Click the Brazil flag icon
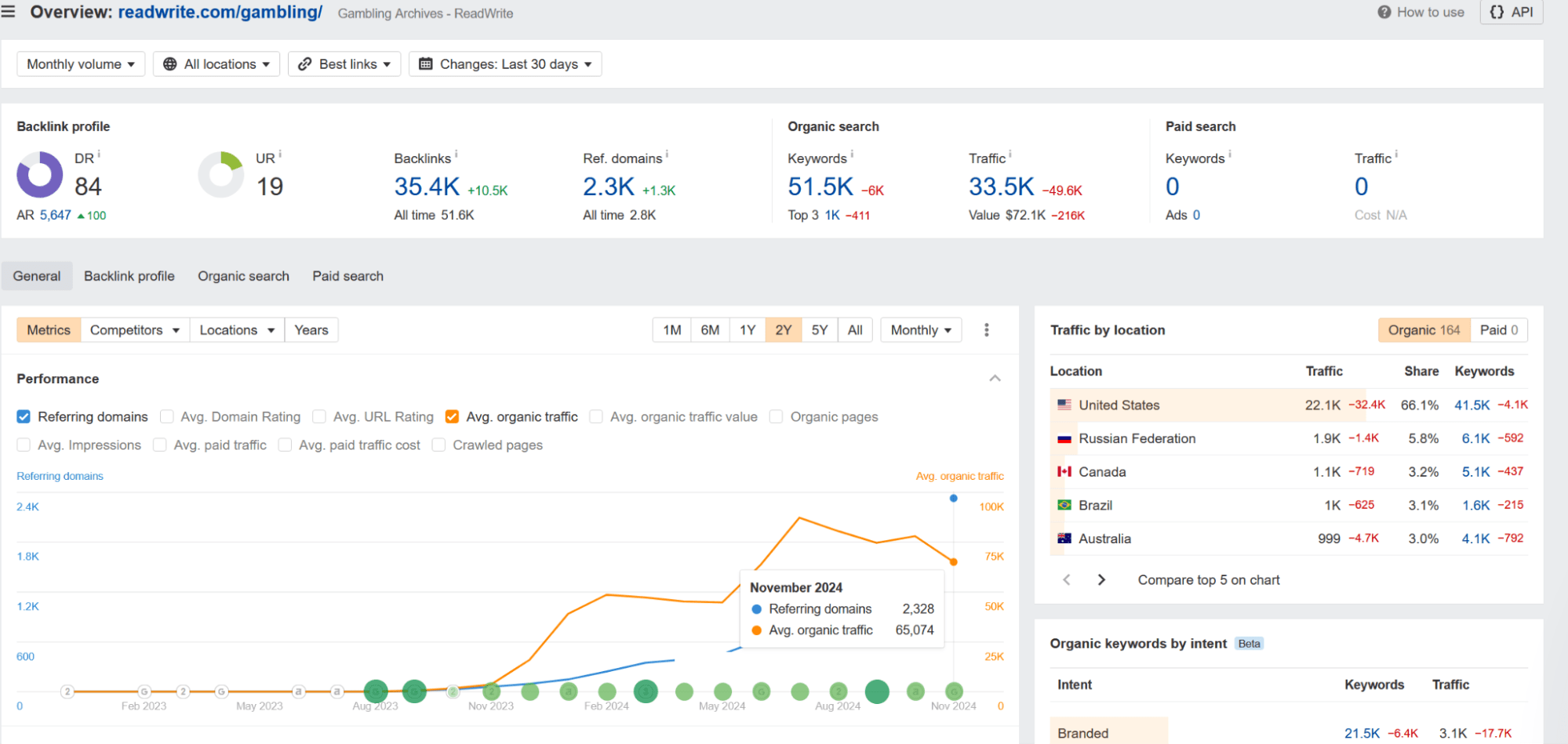Screen dimensions: 1568x744 click(x=1064, y=506)
